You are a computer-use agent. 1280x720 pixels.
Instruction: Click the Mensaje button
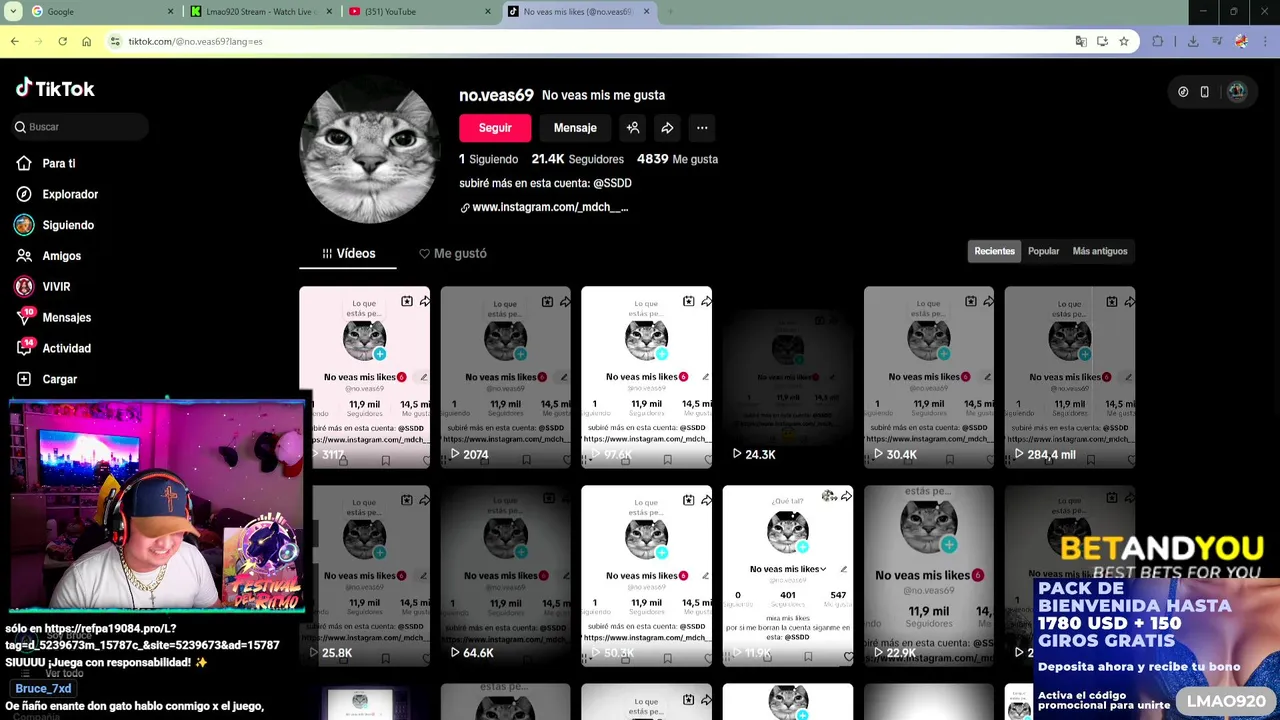tap(575, 128)
